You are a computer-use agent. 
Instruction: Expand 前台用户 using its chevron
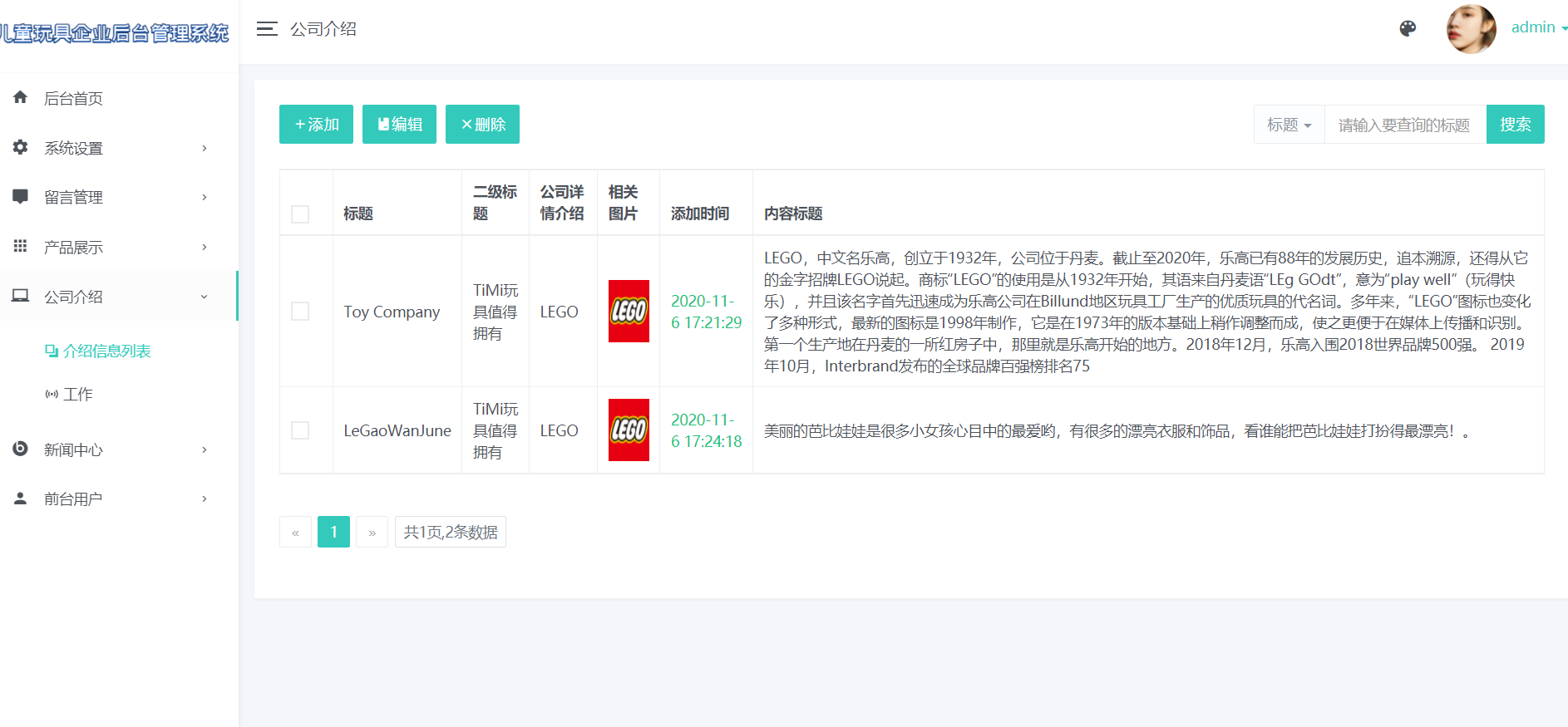pyautogui.click(x=205, y=499)
